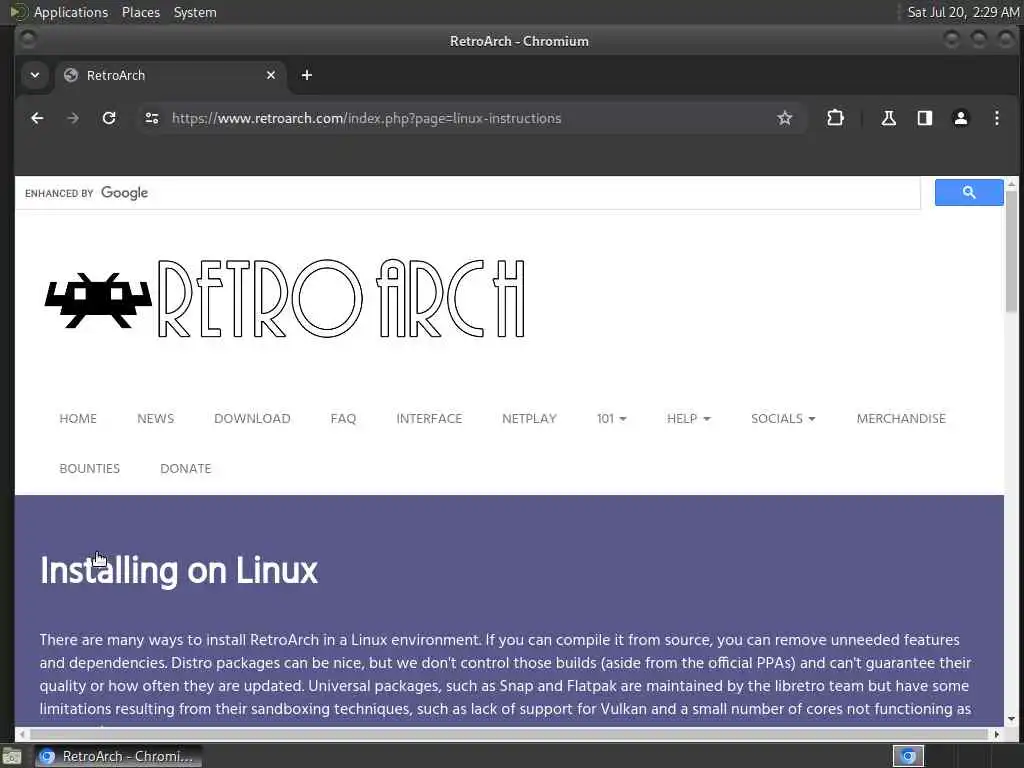
Task: Click the Enhanced by Google search field
Action: (468, 193)
